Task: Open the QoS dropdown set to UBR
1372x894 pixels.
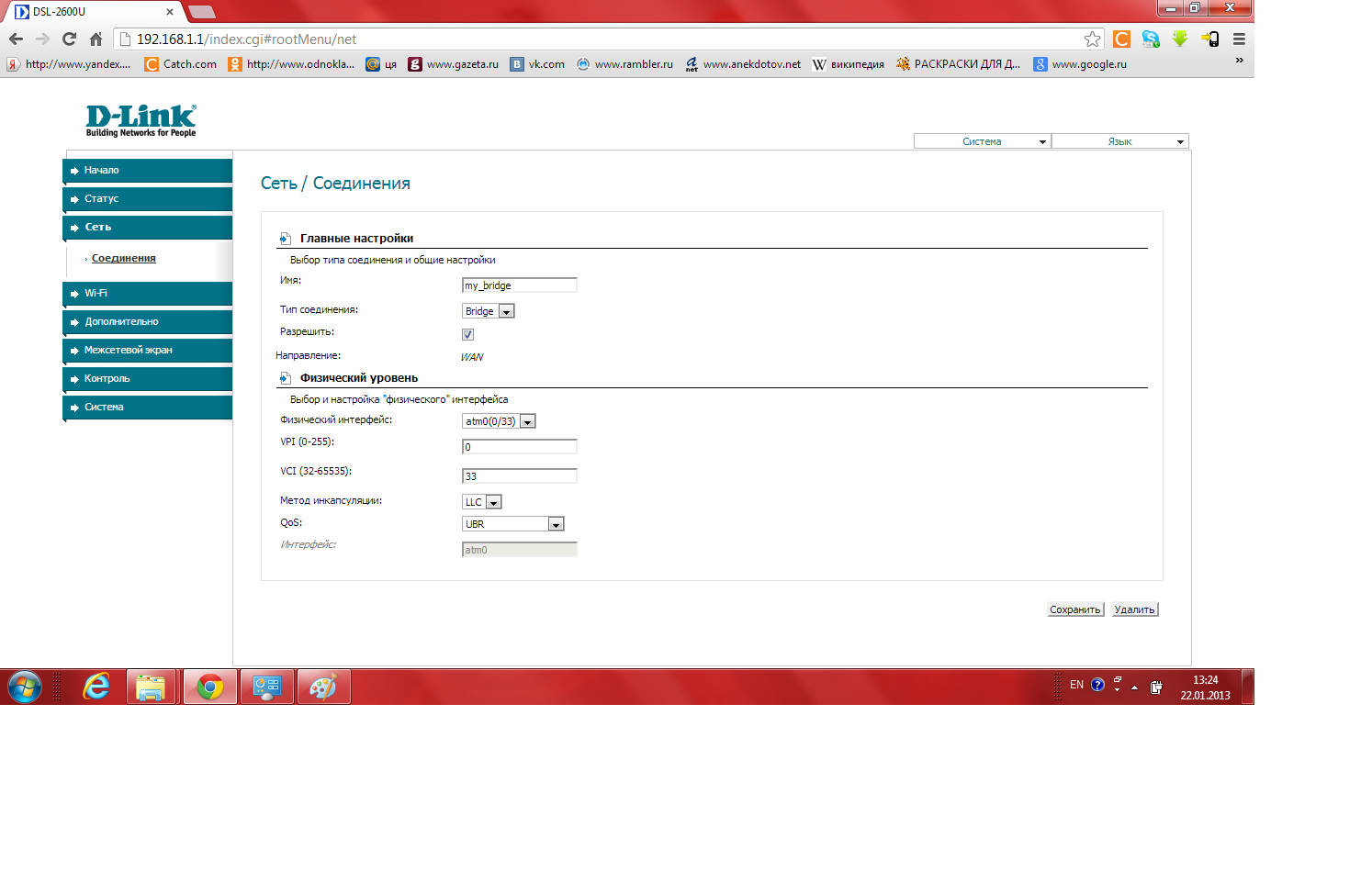Action: point(513,524)
